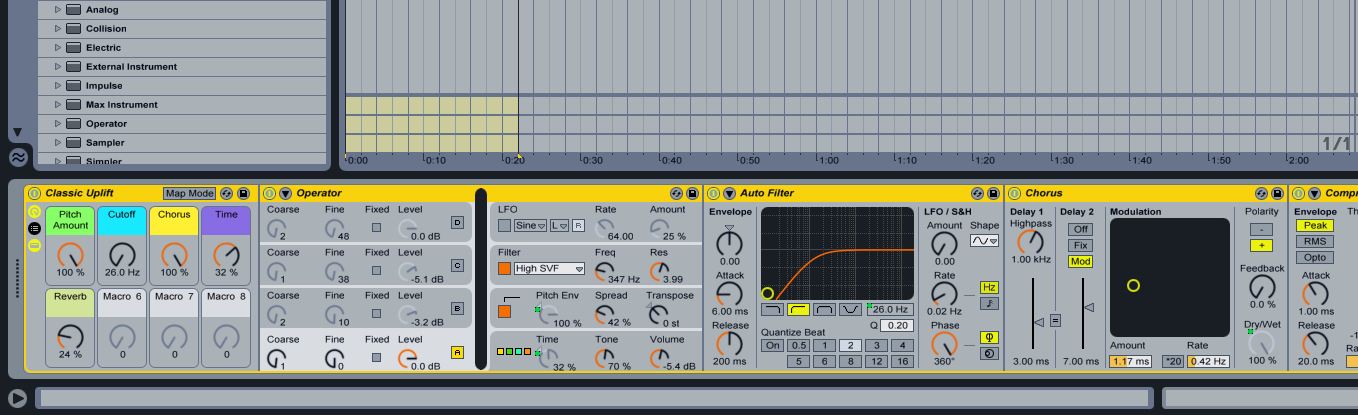Select the Sampler item in browser
The width and height of the screenshot is (1358, 415).
(105, 143)
